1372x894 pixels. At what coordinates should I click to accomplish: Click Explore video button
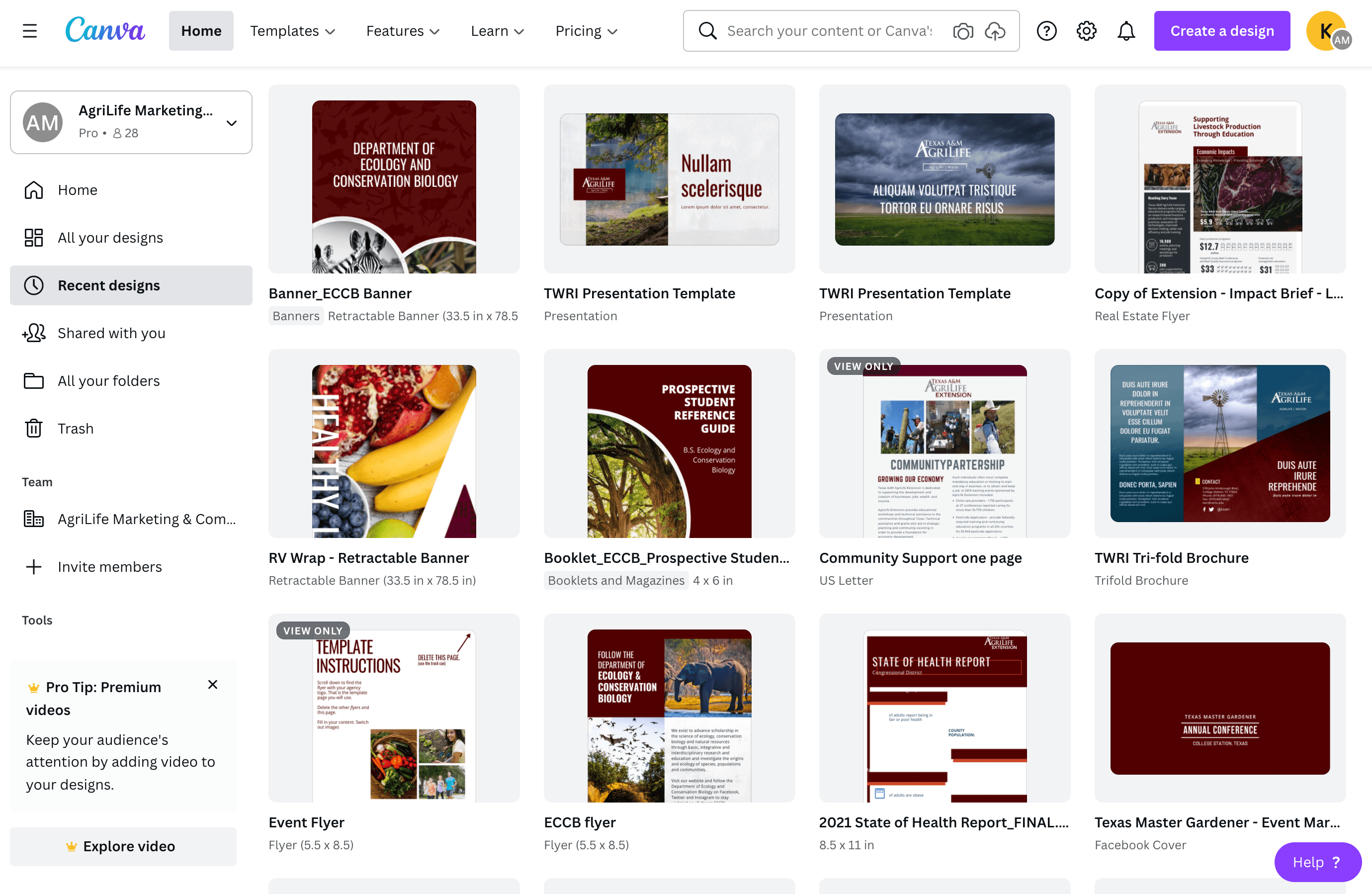coord(123,846)
